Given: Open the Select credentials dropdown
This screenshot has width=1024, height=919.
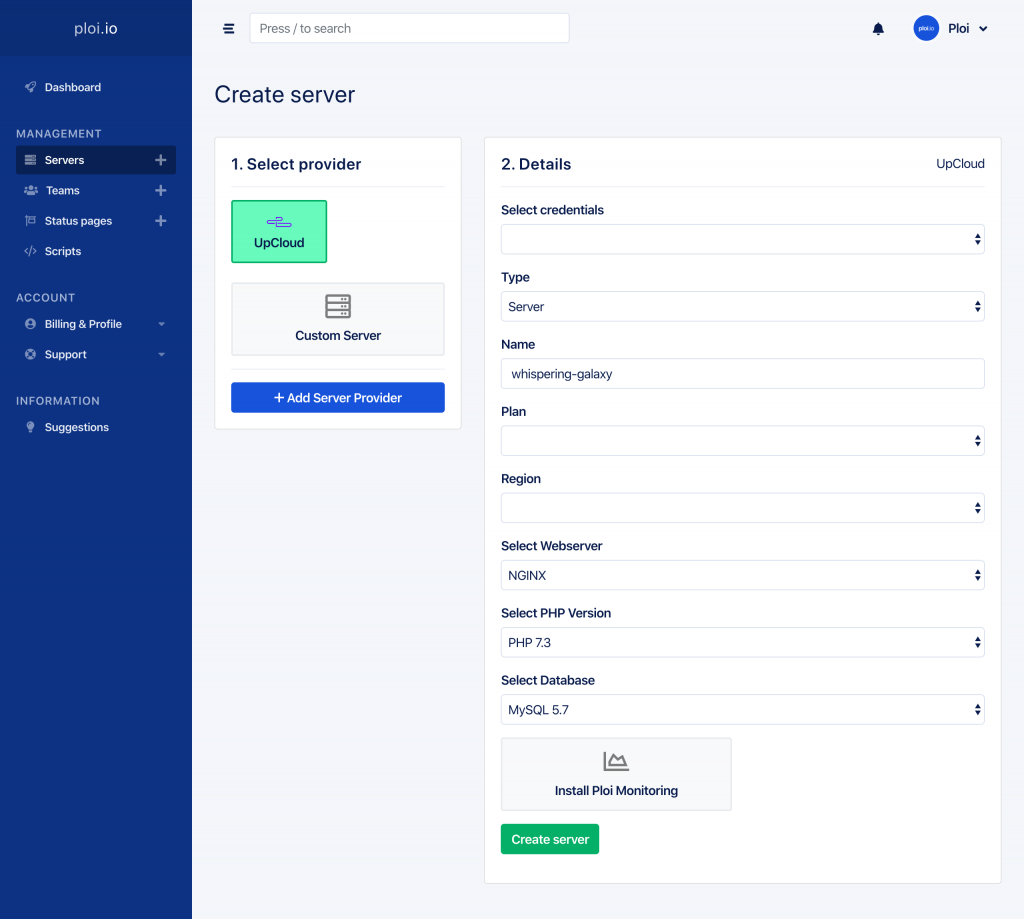Looking at the screenshot, I should [742, 239].
